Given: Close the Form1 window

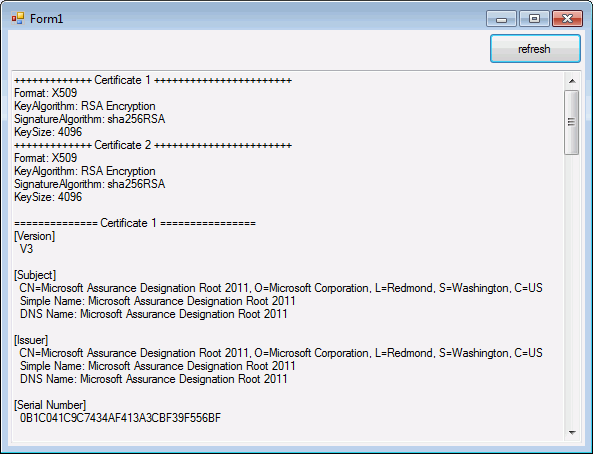Looking at the screenshot, I should [567, 19].
